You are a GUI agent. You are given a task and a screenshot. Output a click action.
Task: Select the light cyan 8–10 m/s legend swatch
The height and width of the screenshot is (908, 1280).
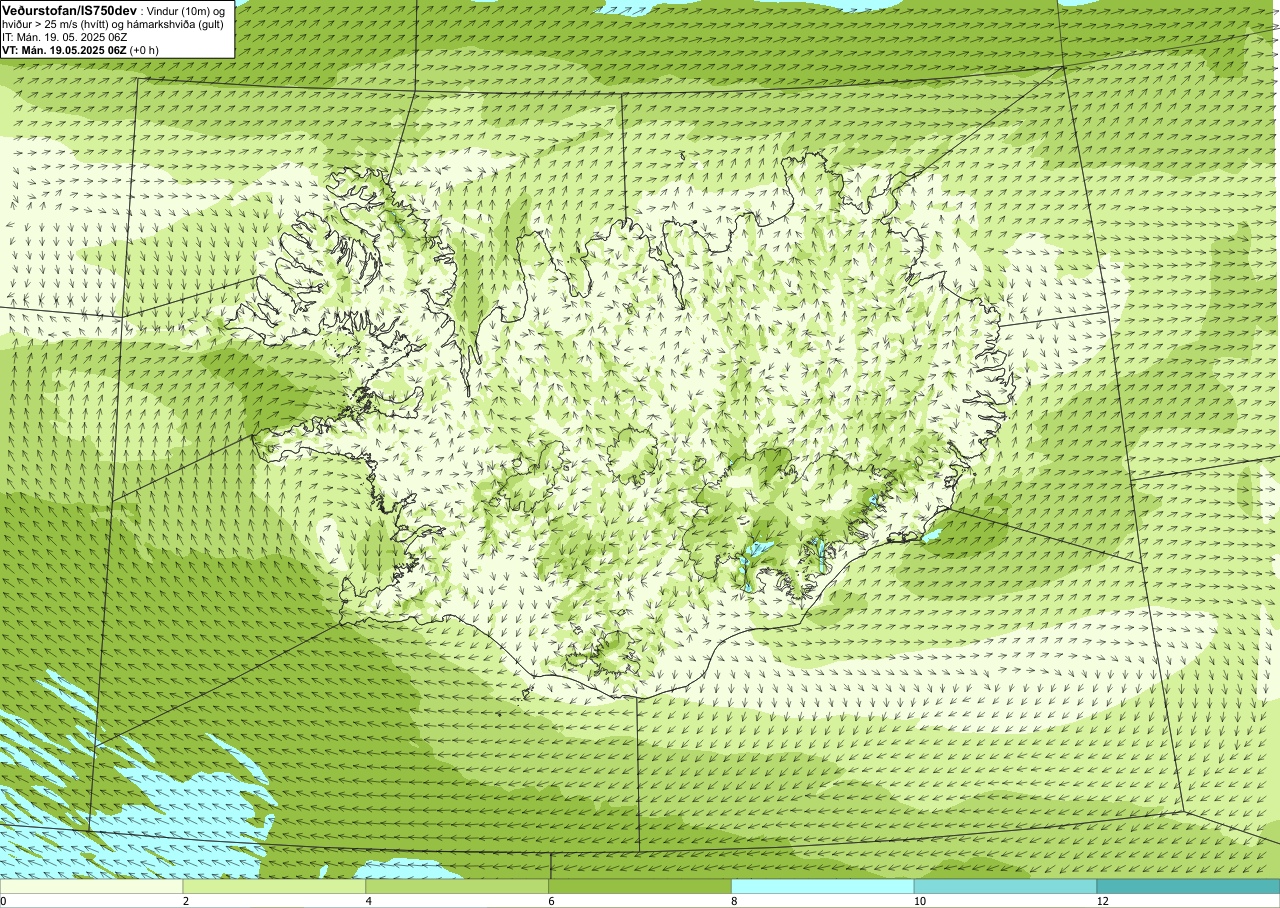(x=823, y=886)
